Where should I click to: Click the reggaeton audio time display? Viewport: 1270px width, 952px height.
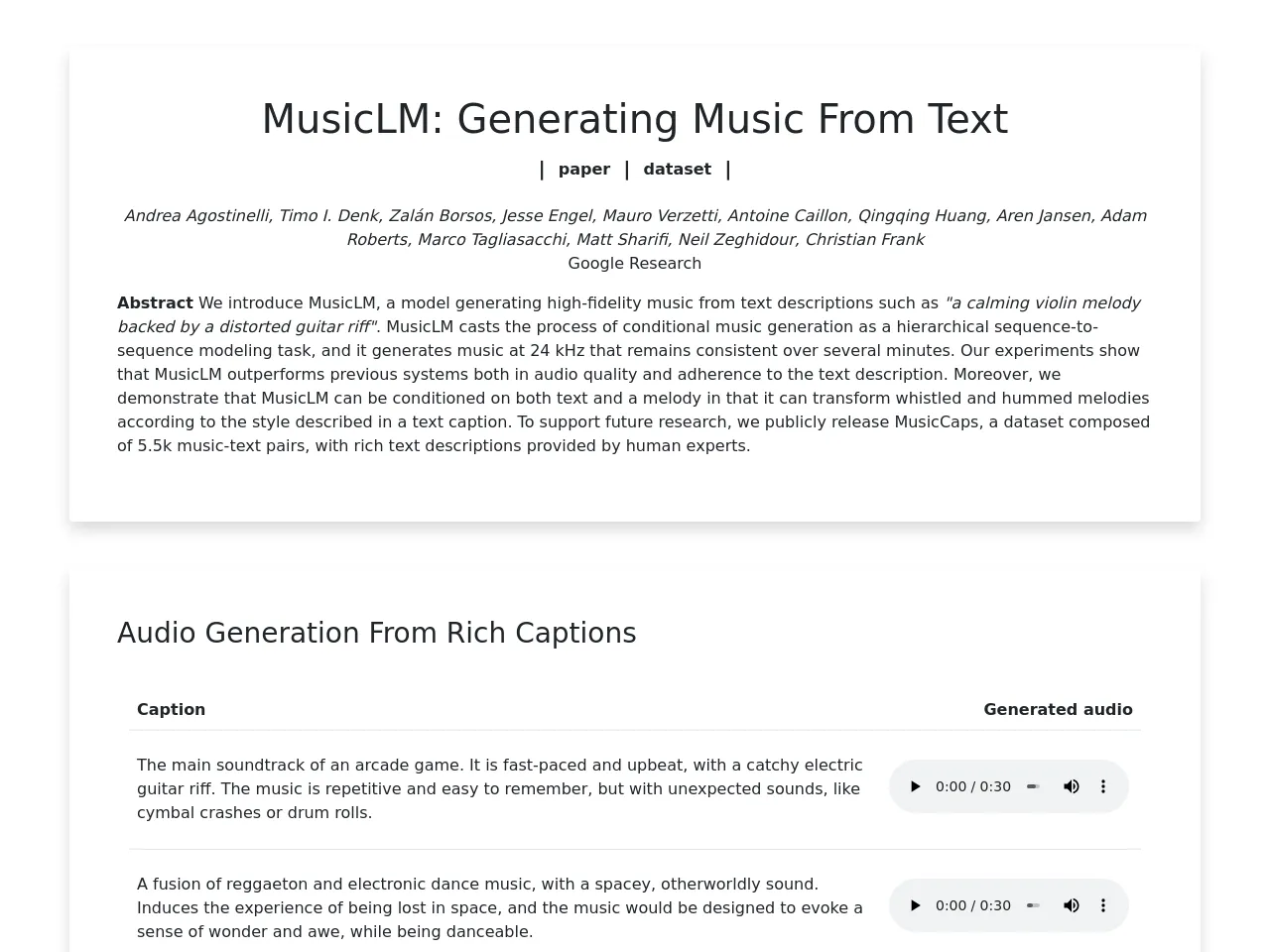972,905
